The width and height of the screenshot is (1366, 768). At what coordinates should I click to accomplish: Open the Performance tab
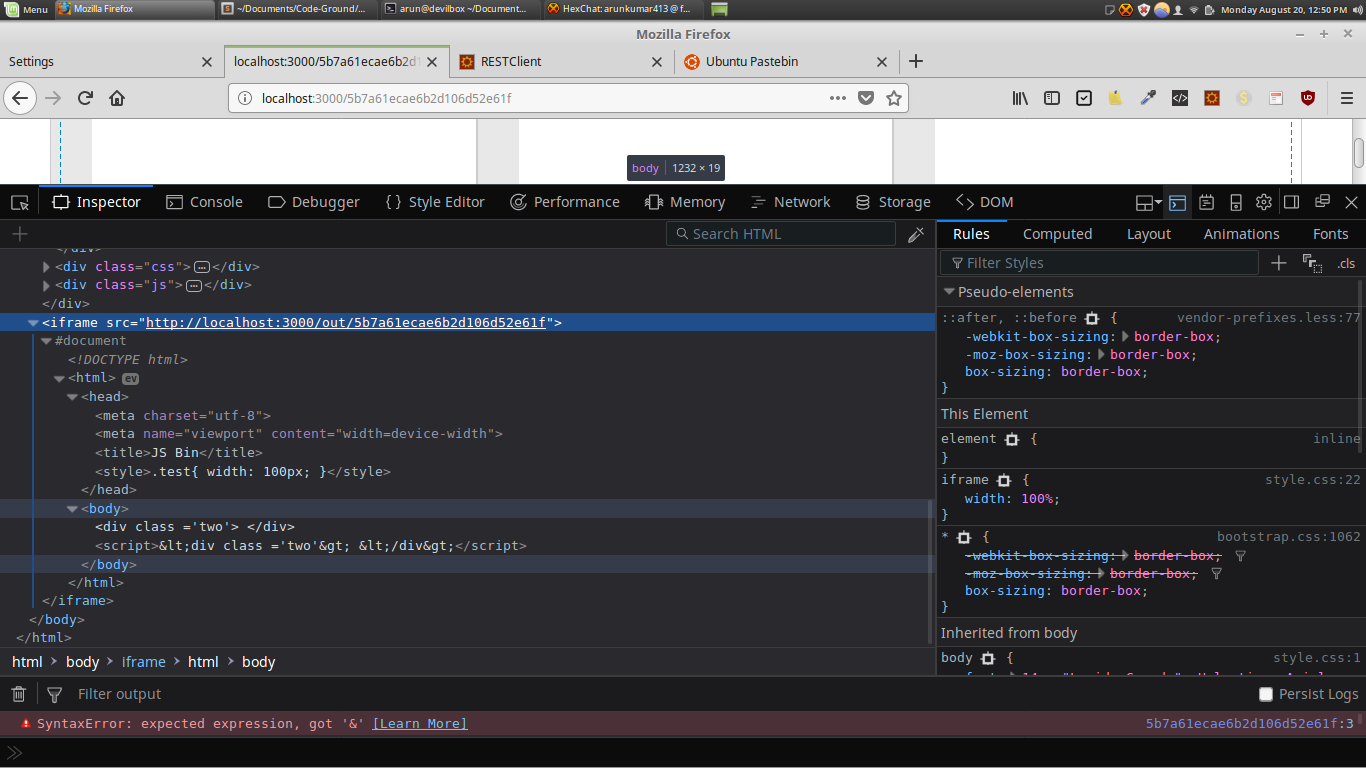point(564,202)
